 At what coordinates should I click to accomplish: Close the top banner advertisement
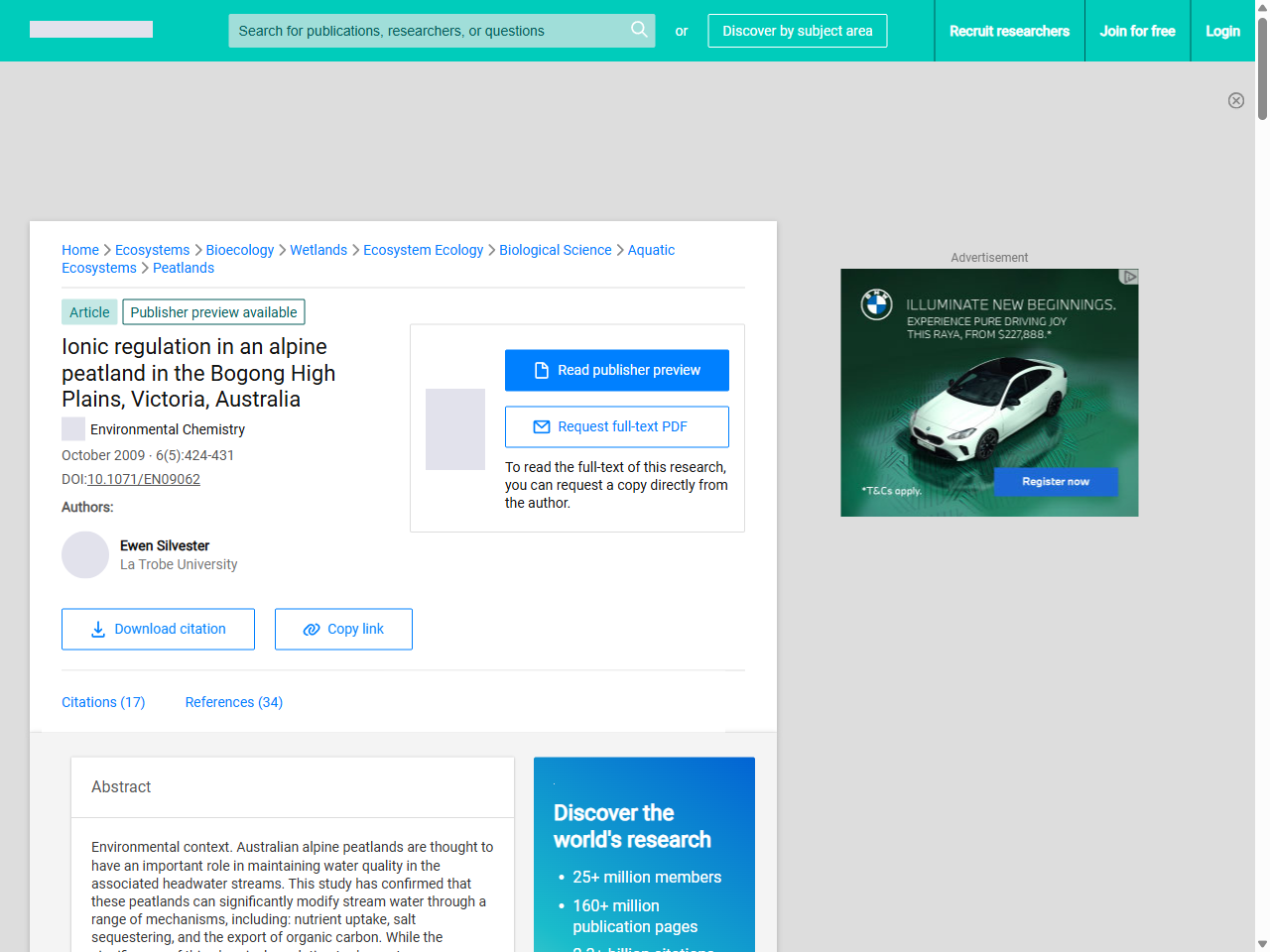click(1235, 100)
